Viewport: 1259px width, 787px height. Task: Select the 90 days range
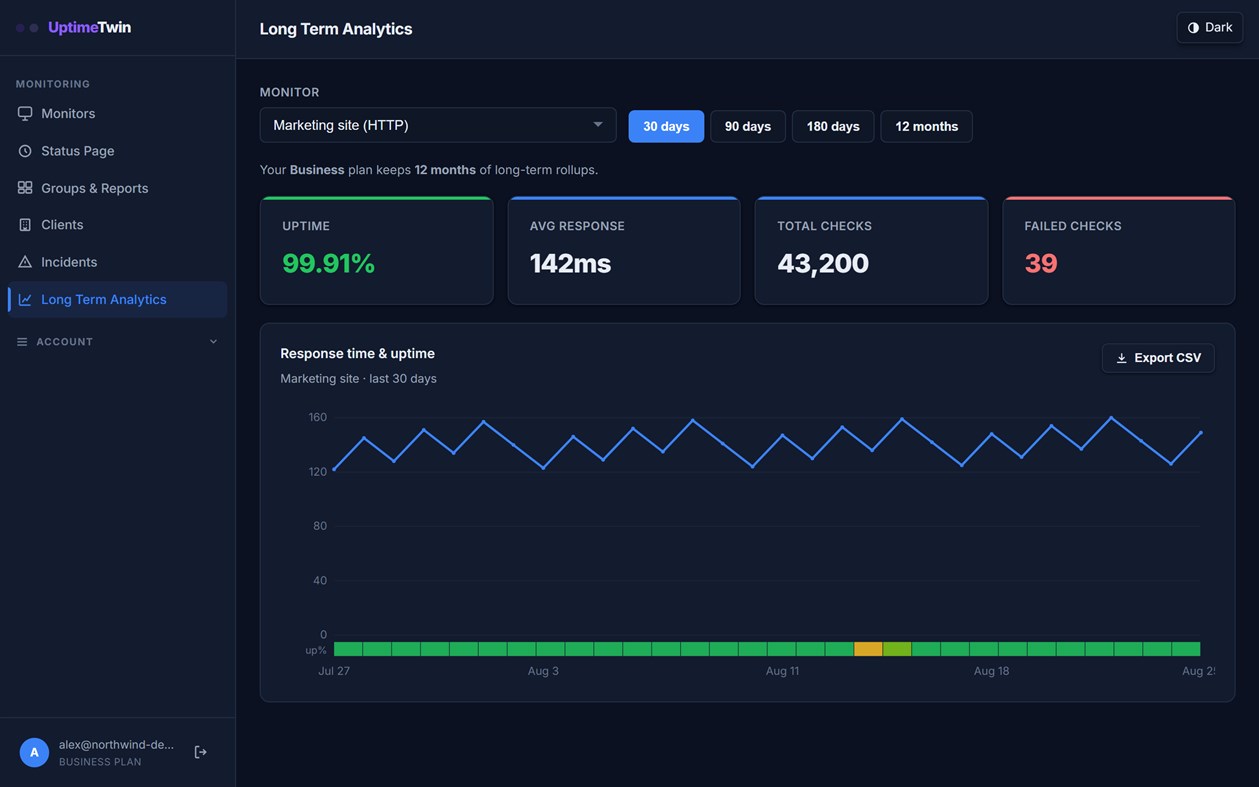[x=748, y=126]
